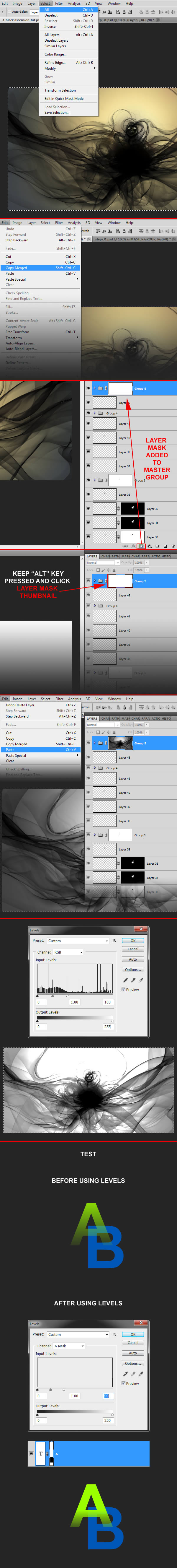Toggle eye icon of Layer 40 in topmost layers panel
The height and width of the screenshot is (1568, 177).
tap(88, 438)
